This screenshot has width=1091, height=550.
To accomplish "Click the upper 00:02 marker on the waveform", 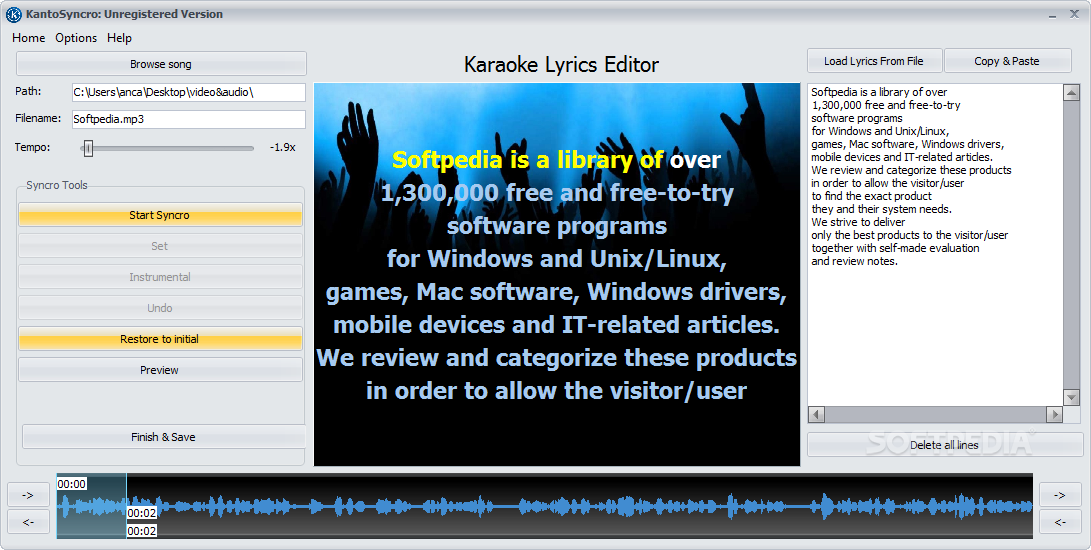I will [x=142, y=513].
